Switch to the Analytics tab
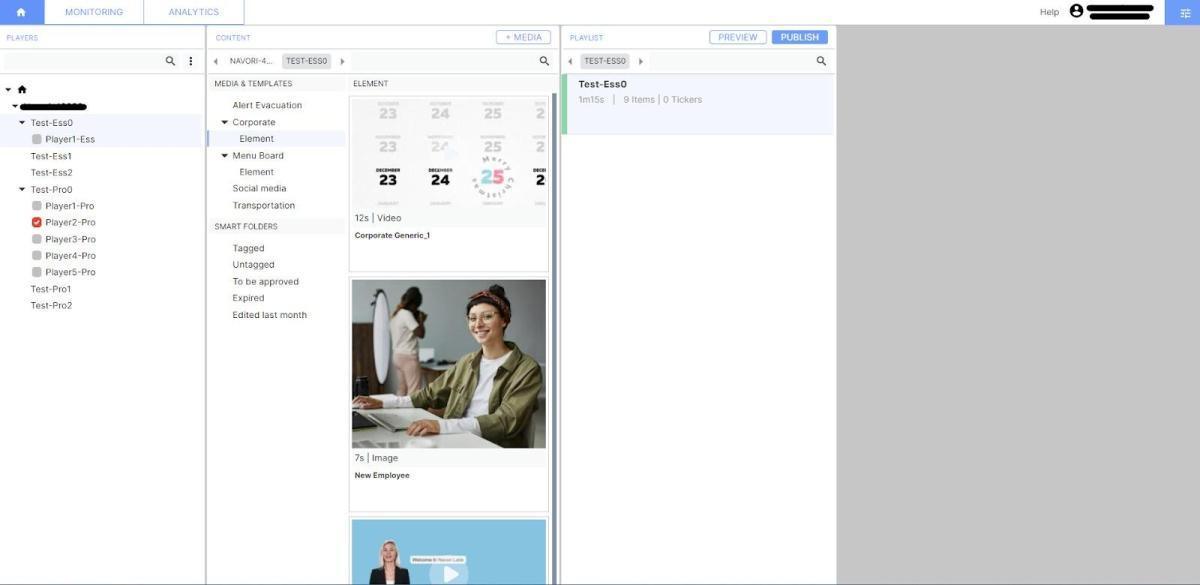The image size is (1200, 585). click(194, 12)
